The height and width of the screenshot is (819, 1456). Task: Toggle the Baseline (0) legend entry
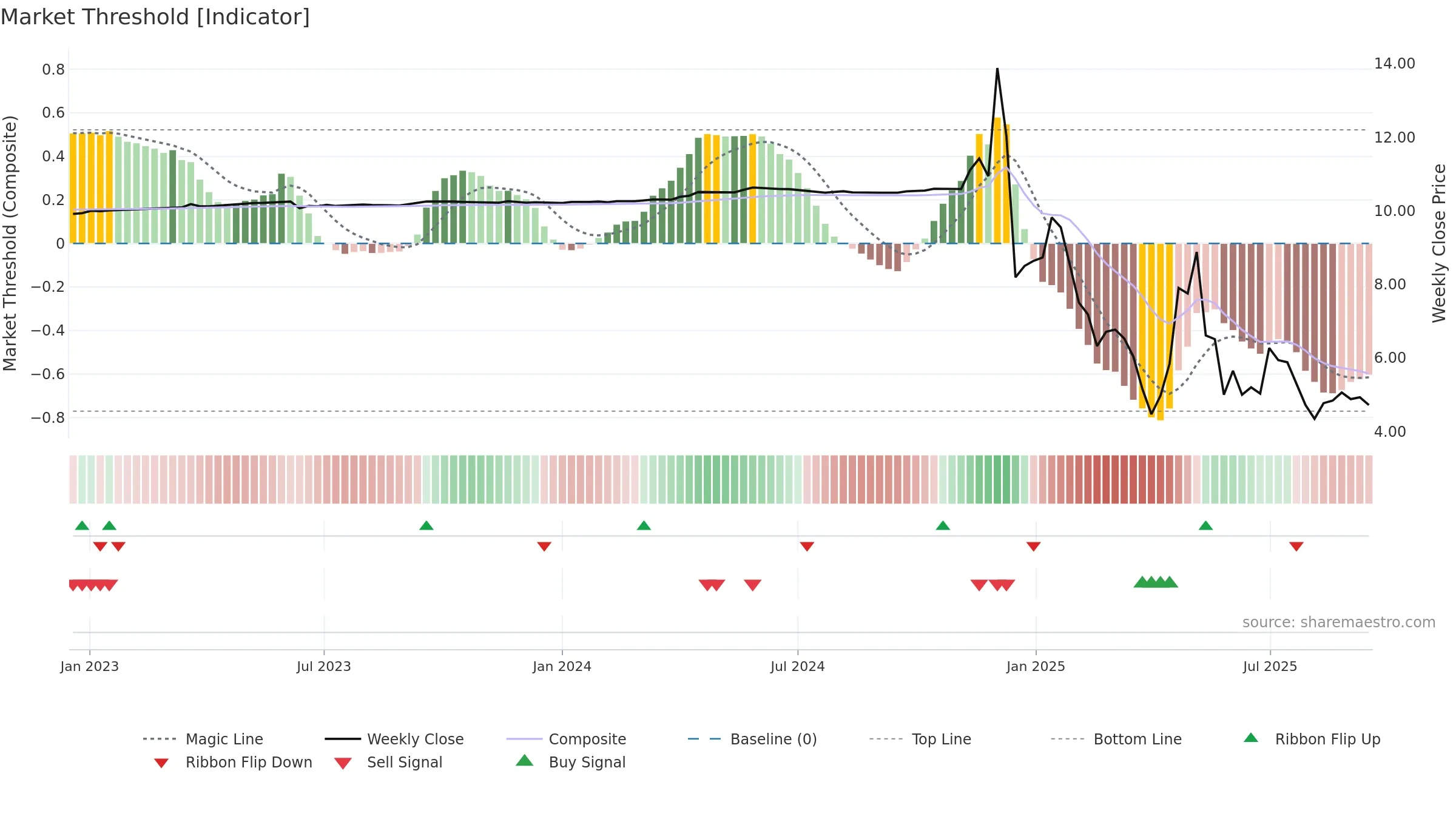pyautogui.click(x=752, y=739)
